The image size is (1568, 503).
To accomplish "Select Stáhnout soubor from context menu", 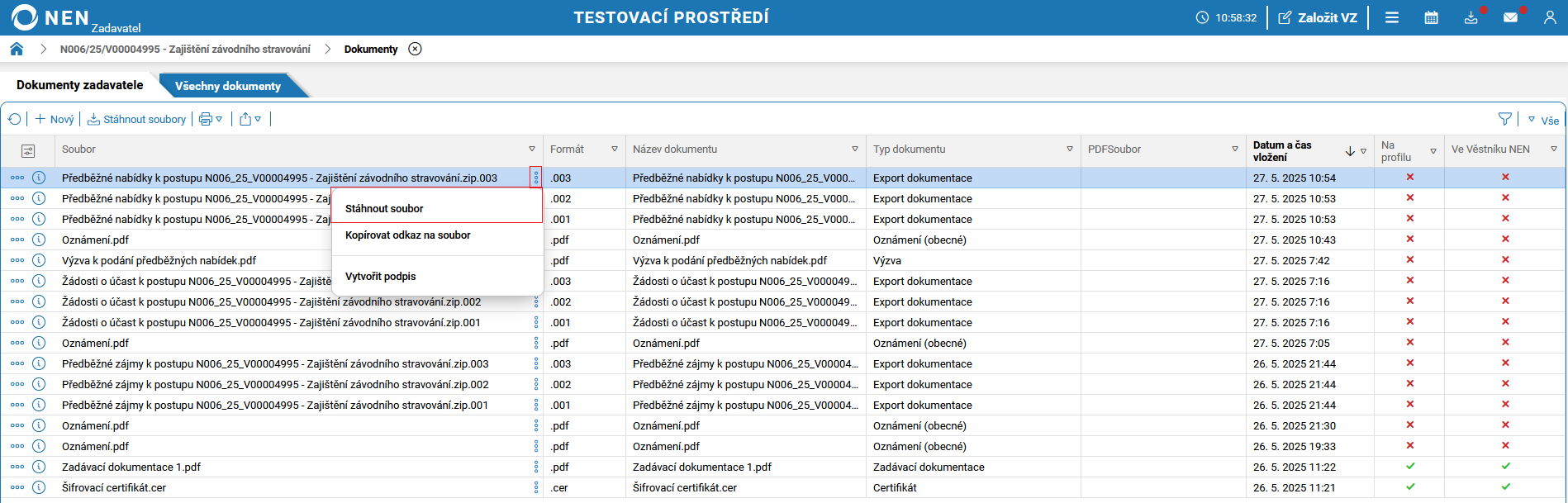I will pos(384,208).
